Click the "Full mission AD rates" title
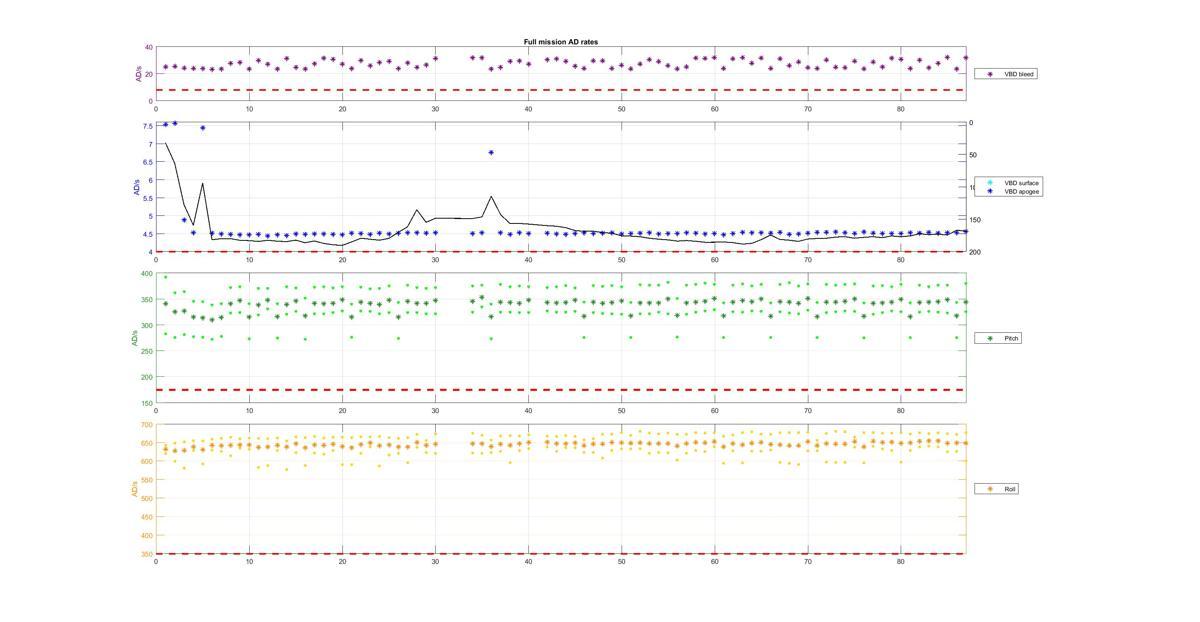Screen dimensions: 1200x622 561,42
